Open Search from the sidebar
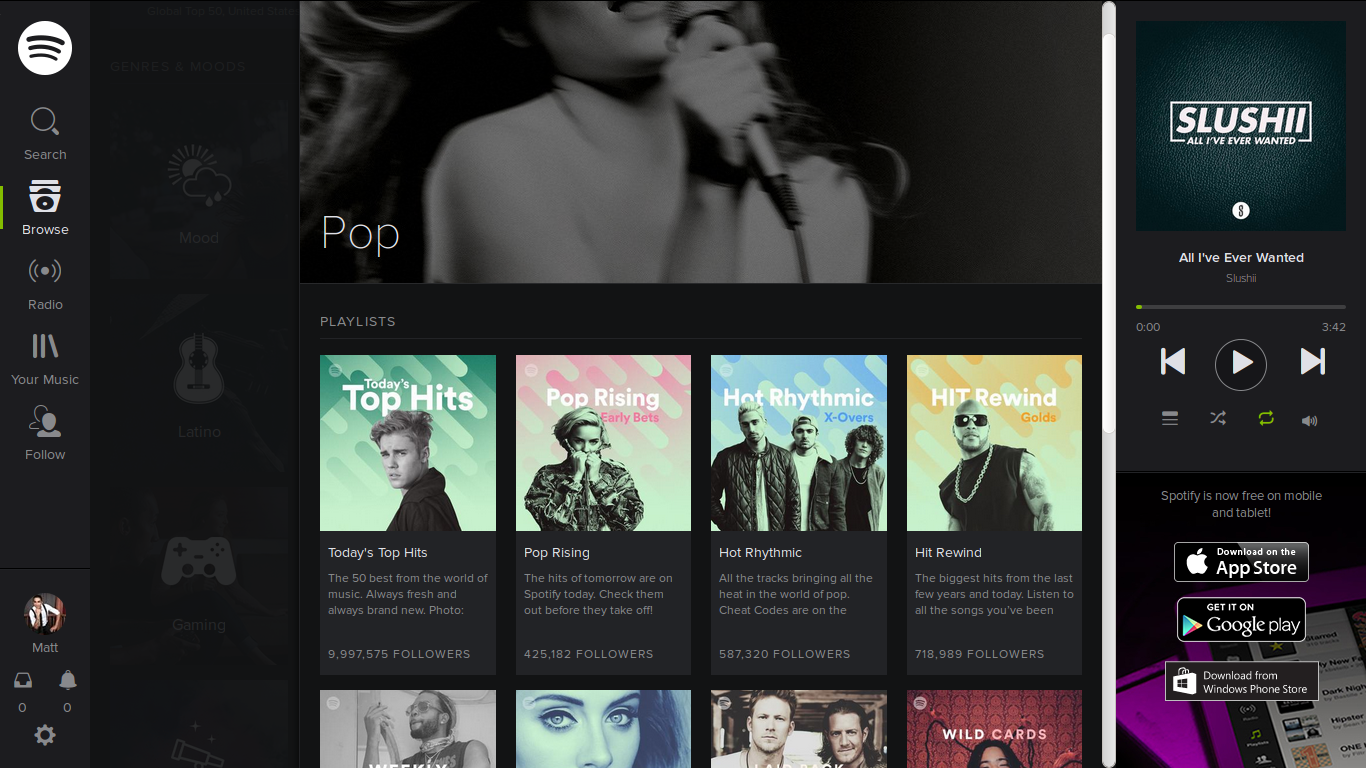This screenshot has width=1366, height=768. (45, 133)
